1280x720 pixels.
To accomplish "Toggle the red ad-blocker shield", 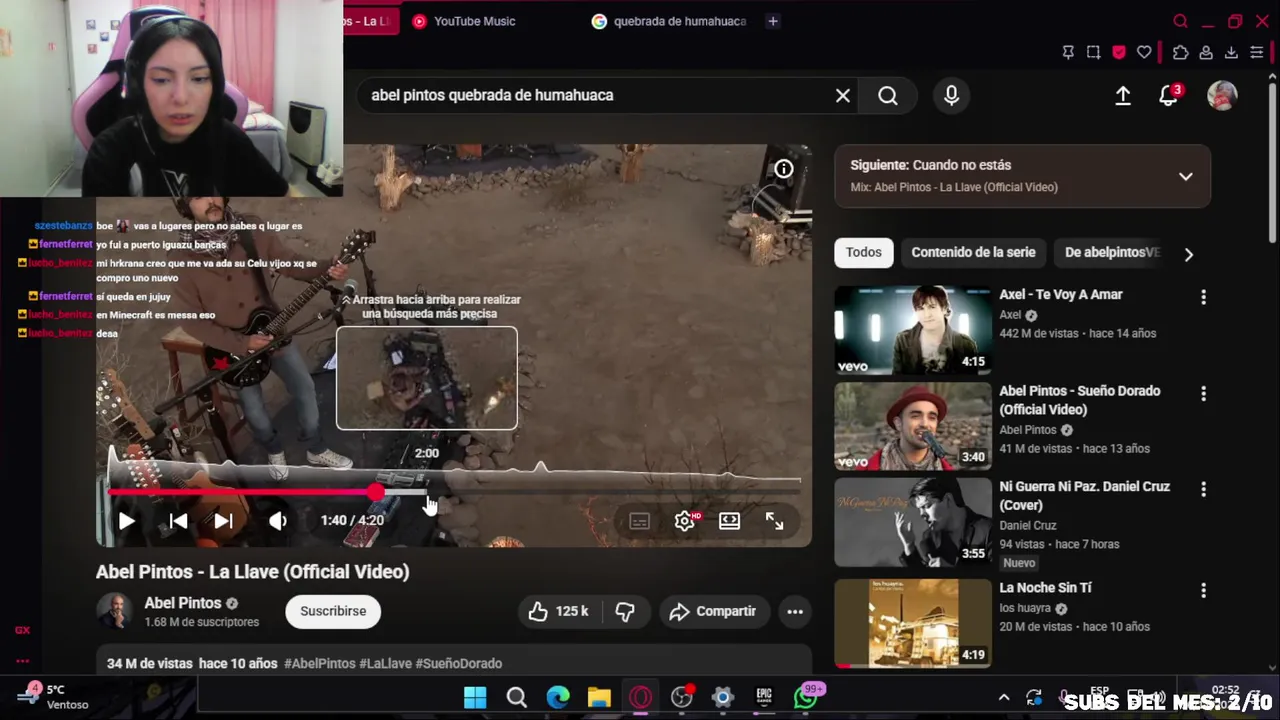I will (1118, 52).
